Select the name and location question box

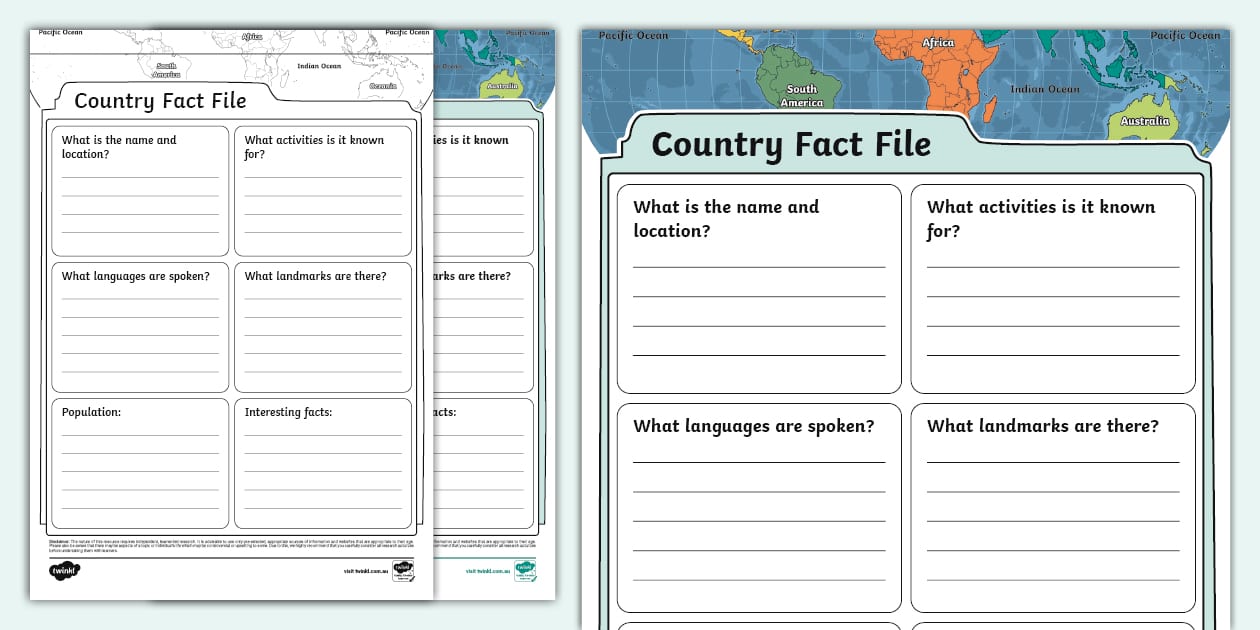[760, 288]
